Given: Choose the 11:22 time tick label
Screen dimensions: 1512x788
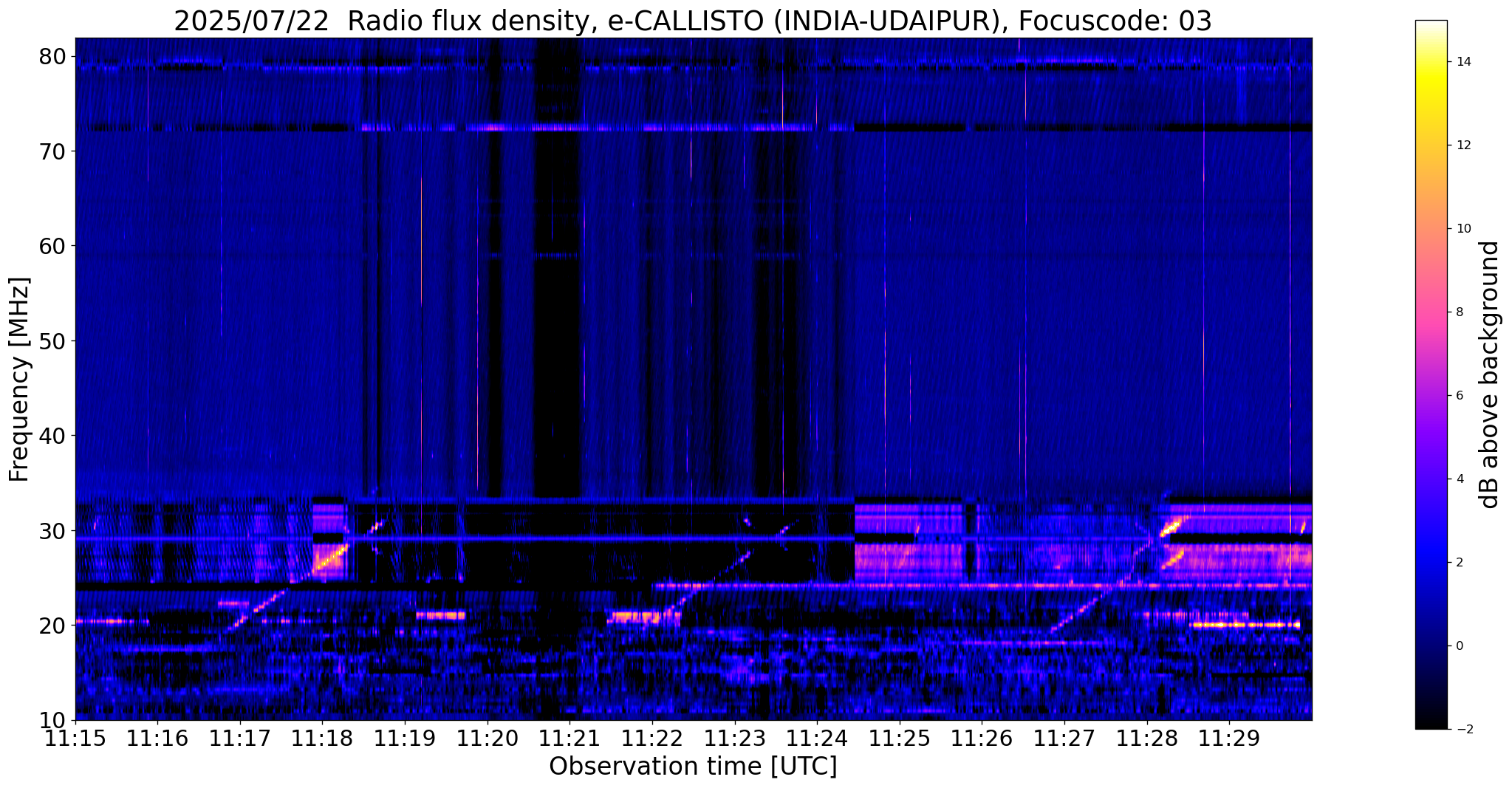Looking at the screenshot, I should 652,739.
